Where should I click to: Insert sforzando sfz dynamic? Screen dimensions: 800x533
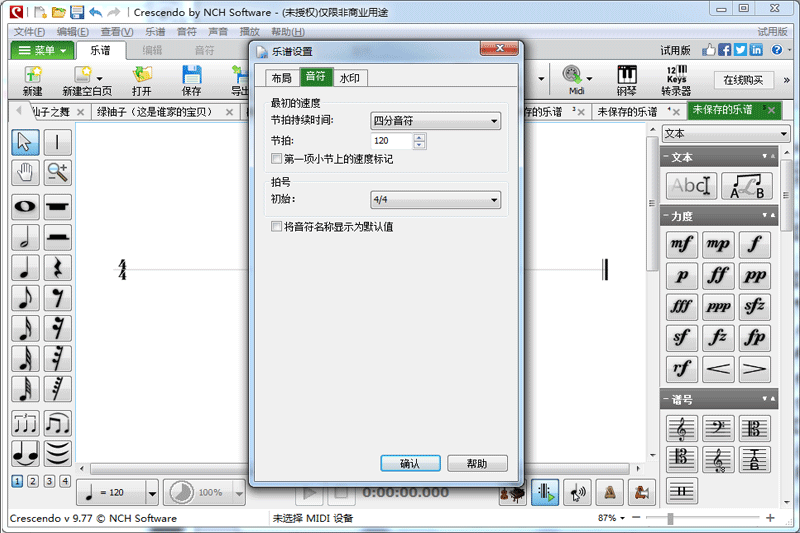(x=755, y=307)
